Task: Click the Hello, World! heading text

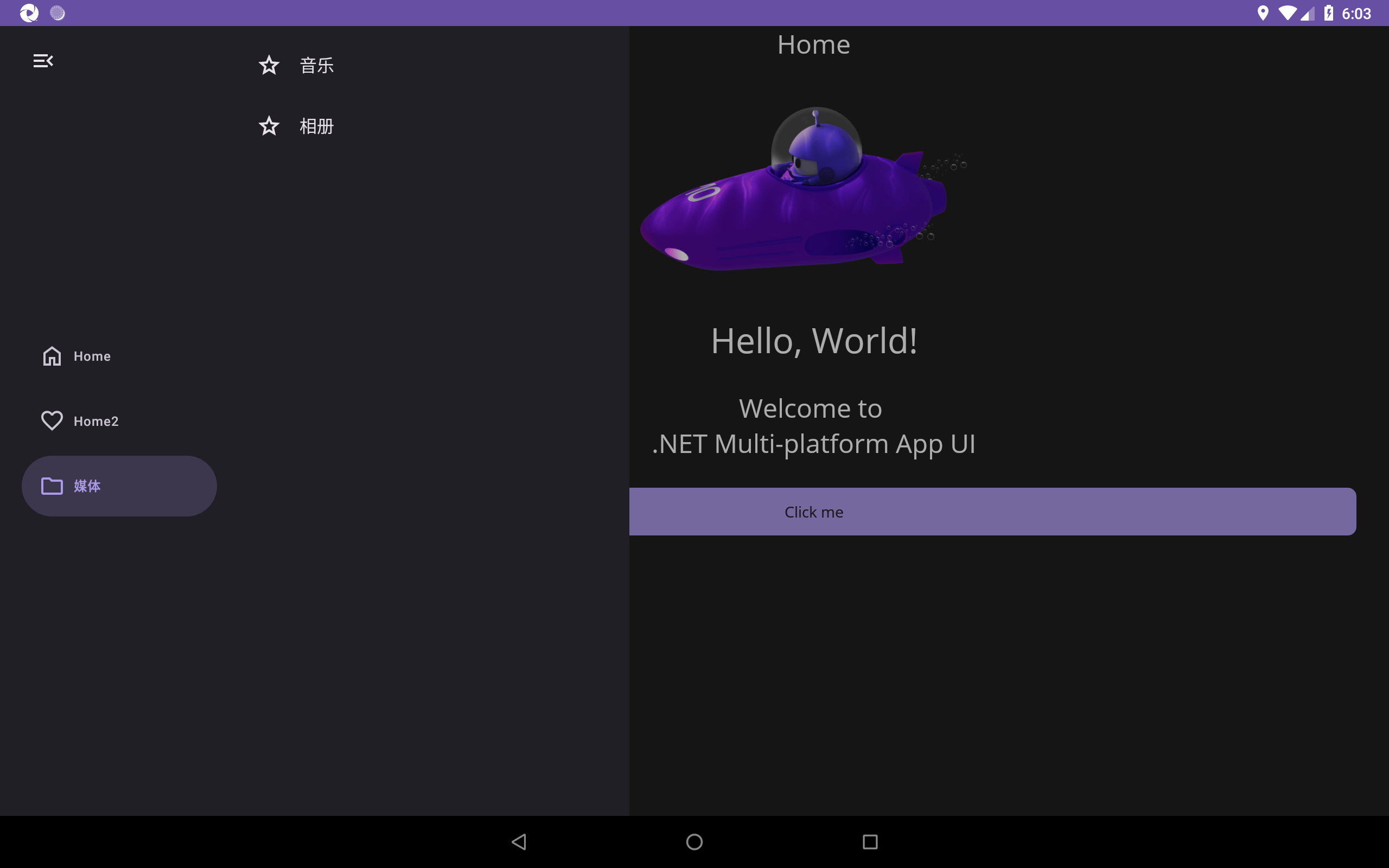Action: (814, 341)
